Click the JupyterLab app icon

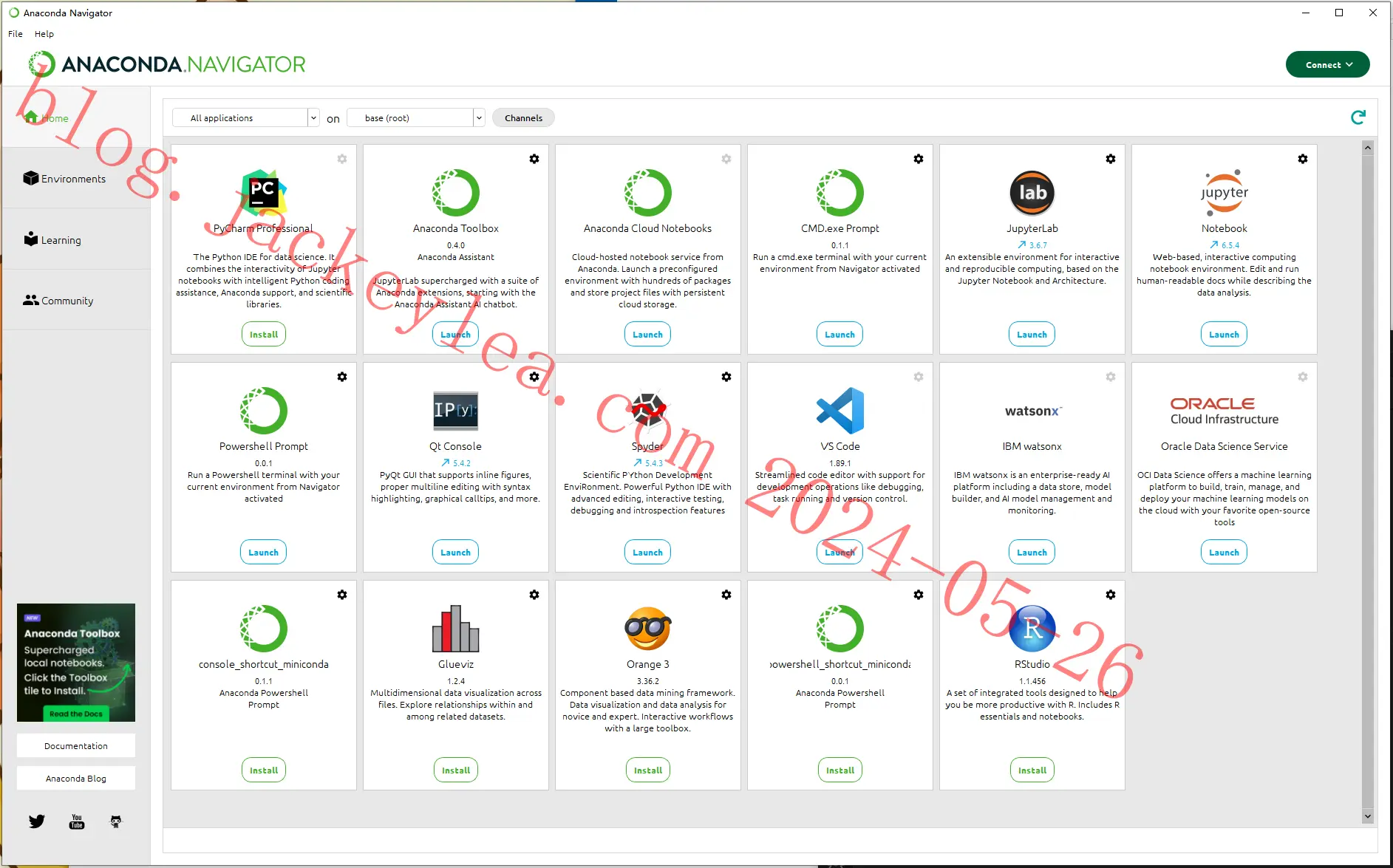(x=1032, y=192)
